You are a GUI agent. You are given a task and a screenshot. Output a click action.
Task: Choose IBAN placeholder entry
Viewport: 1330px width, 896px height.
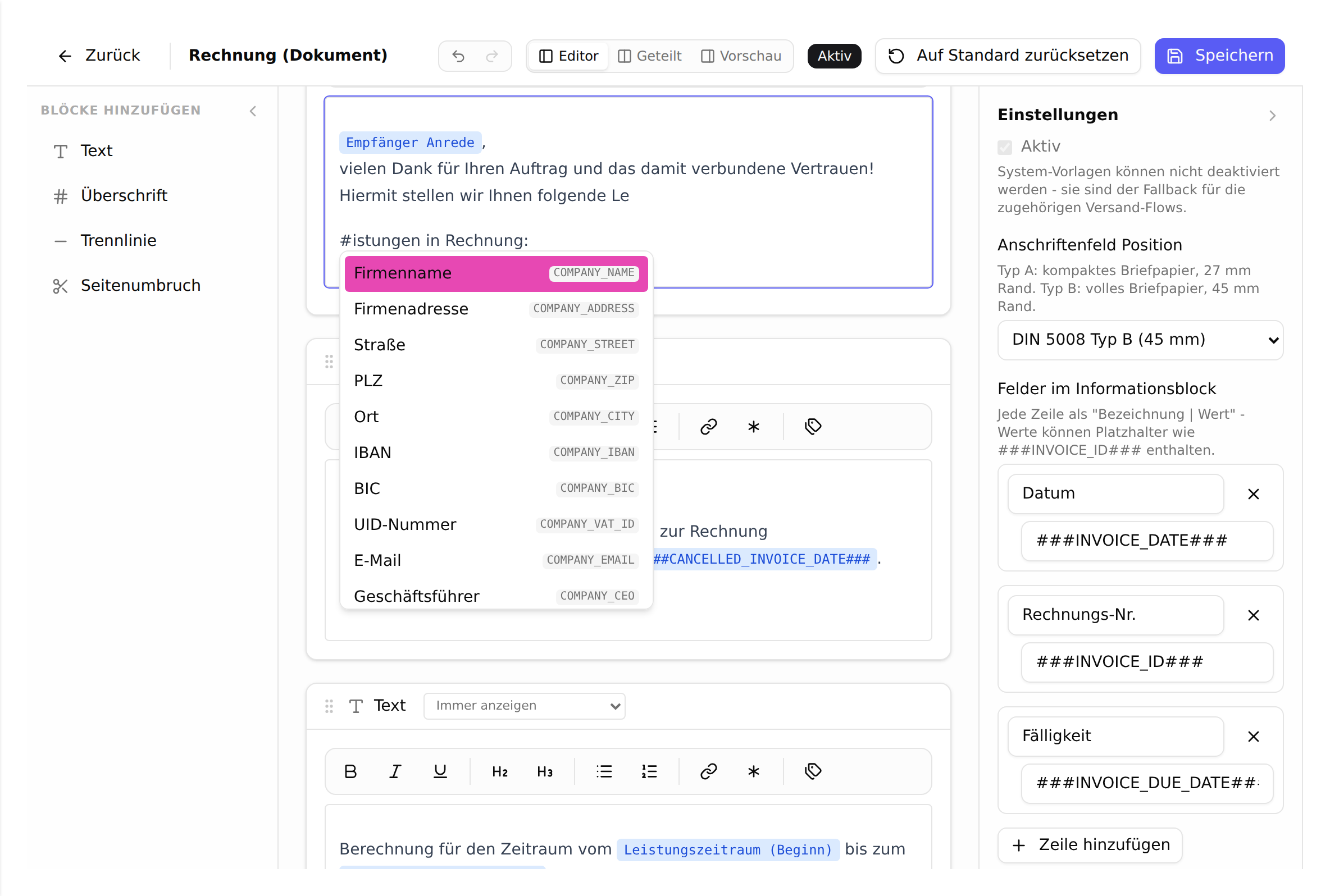(496, 452)
